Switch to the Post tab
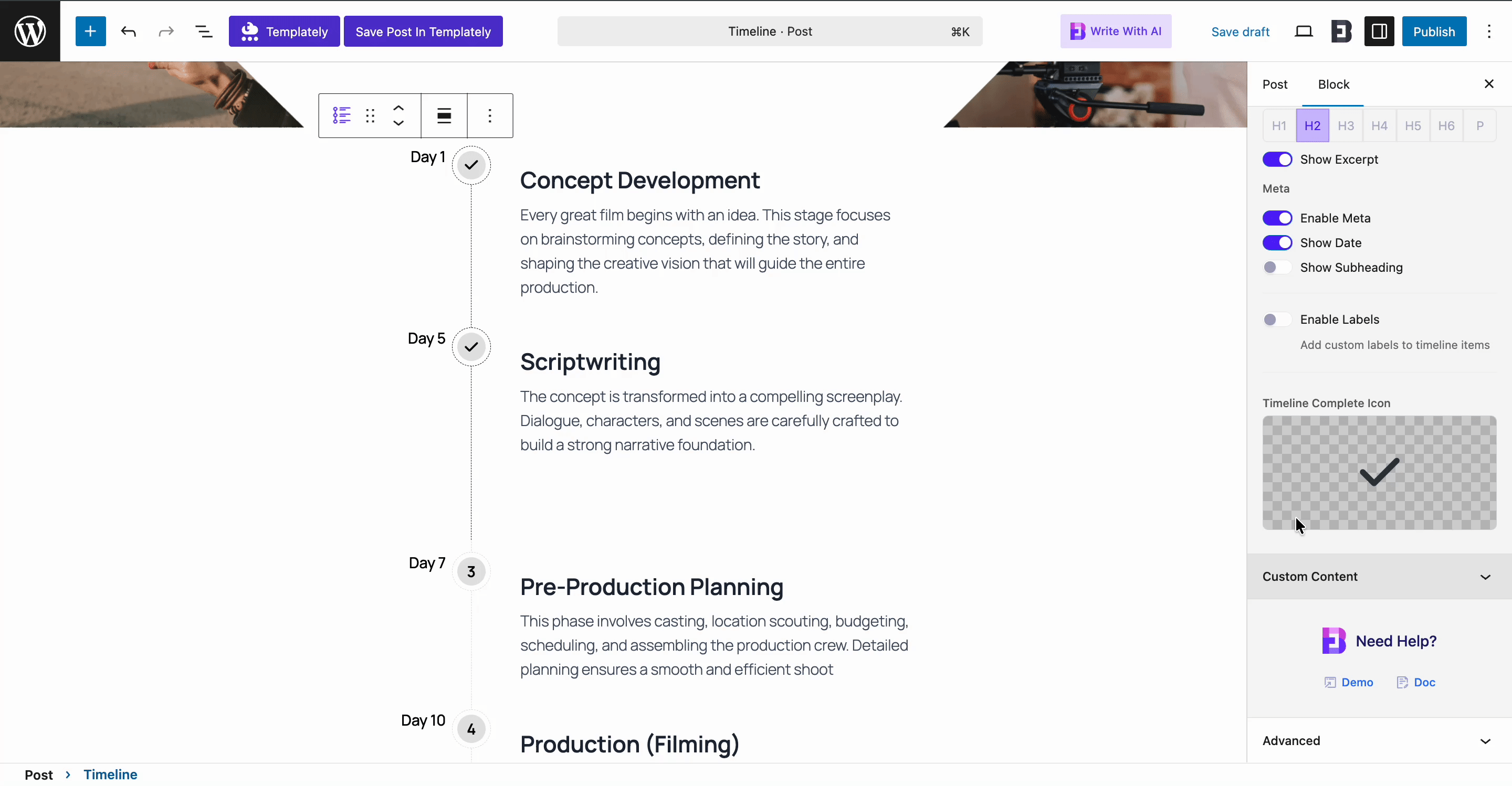The width and height of the screenshot is (1512, 786). click(x=1275, y=84)
